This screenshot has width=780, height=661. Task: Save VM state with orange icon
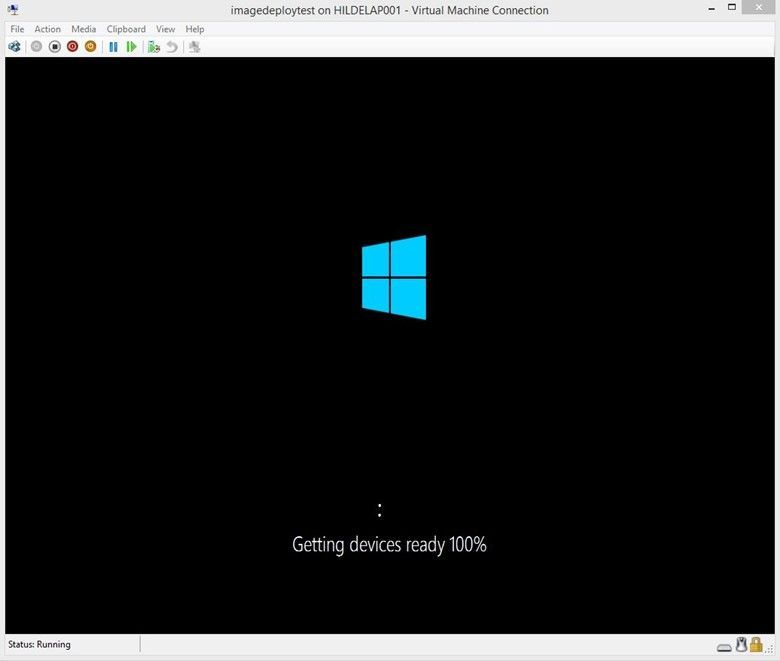91,47
